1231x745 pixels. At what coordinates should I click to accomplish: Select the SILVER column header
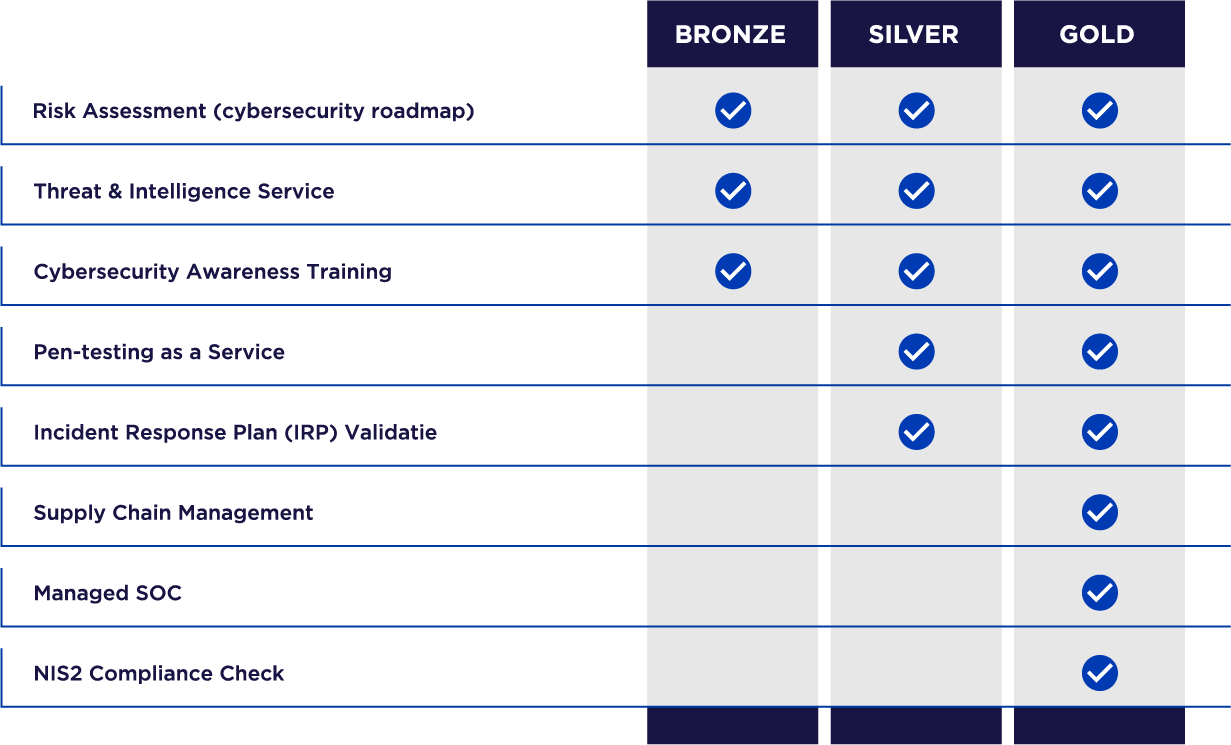[916, 34]
